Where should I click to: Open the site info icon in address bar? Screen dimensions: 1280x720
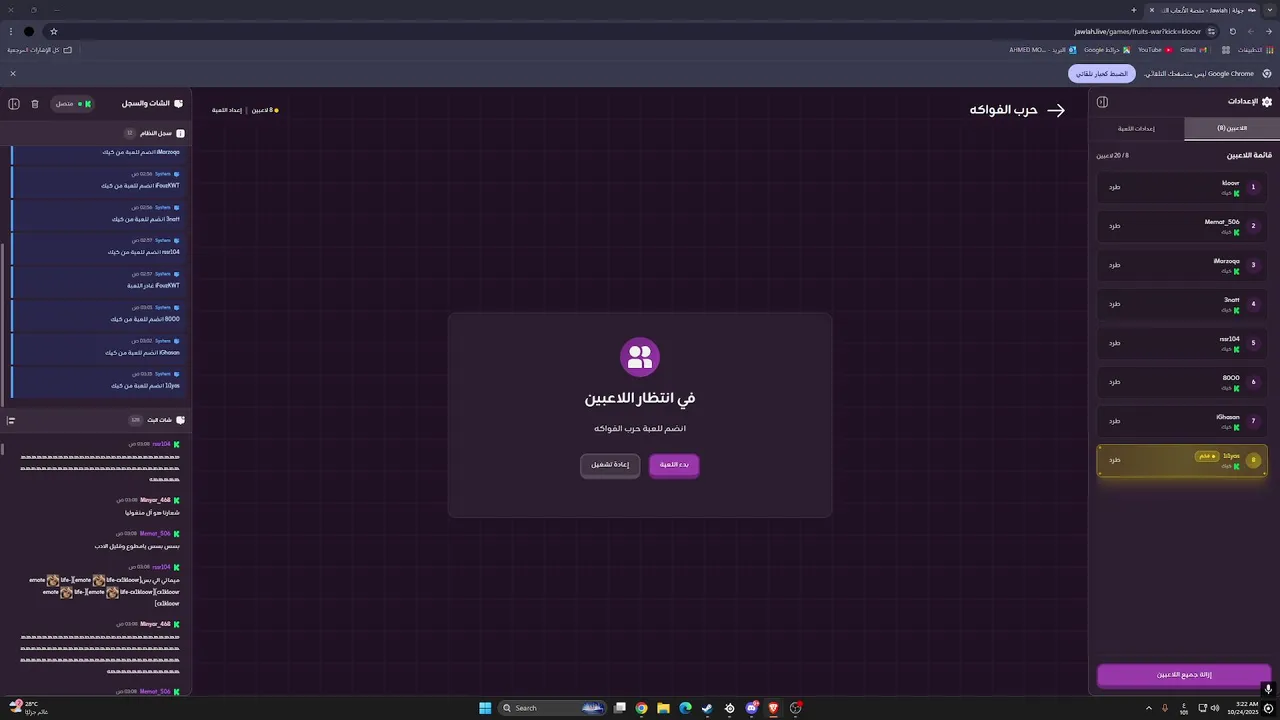(1211, 31)
